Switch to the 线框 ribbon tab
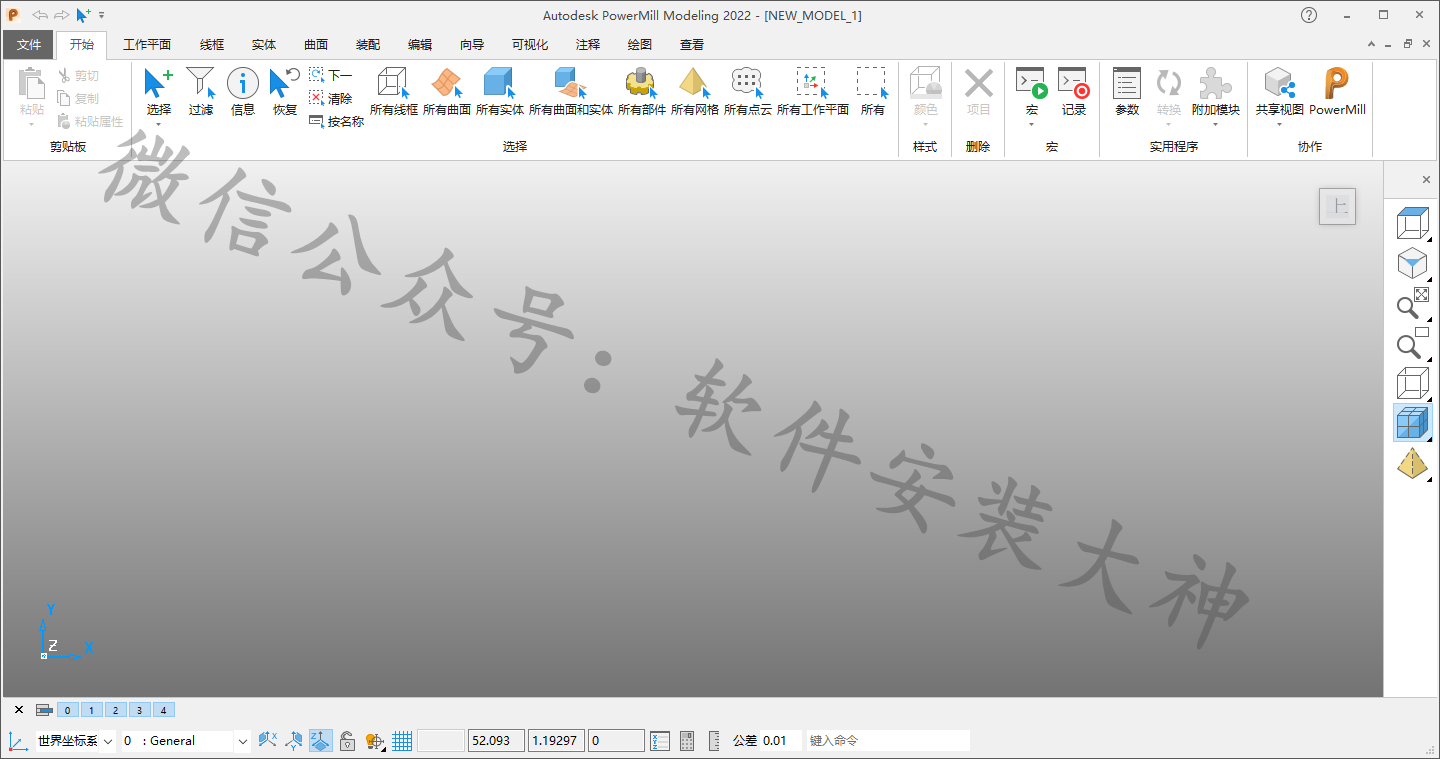The height and width of the screenshot is (759, 1440). tap(212, 44)
